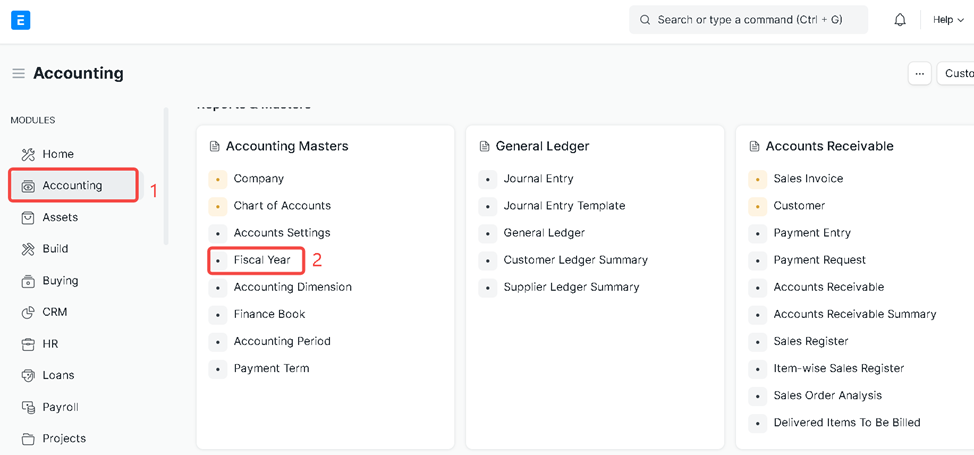Click the CRM module icon
The width and height of the screenshot is (974, 455).
pyautogui.click(x=28, y=312)
